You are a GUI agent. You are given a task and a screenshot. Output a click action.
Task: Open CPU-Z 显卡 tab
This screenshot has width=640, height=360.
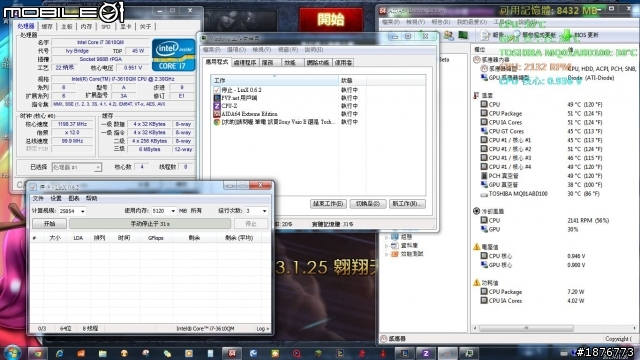pyautogui.click(x=125, y=27)
